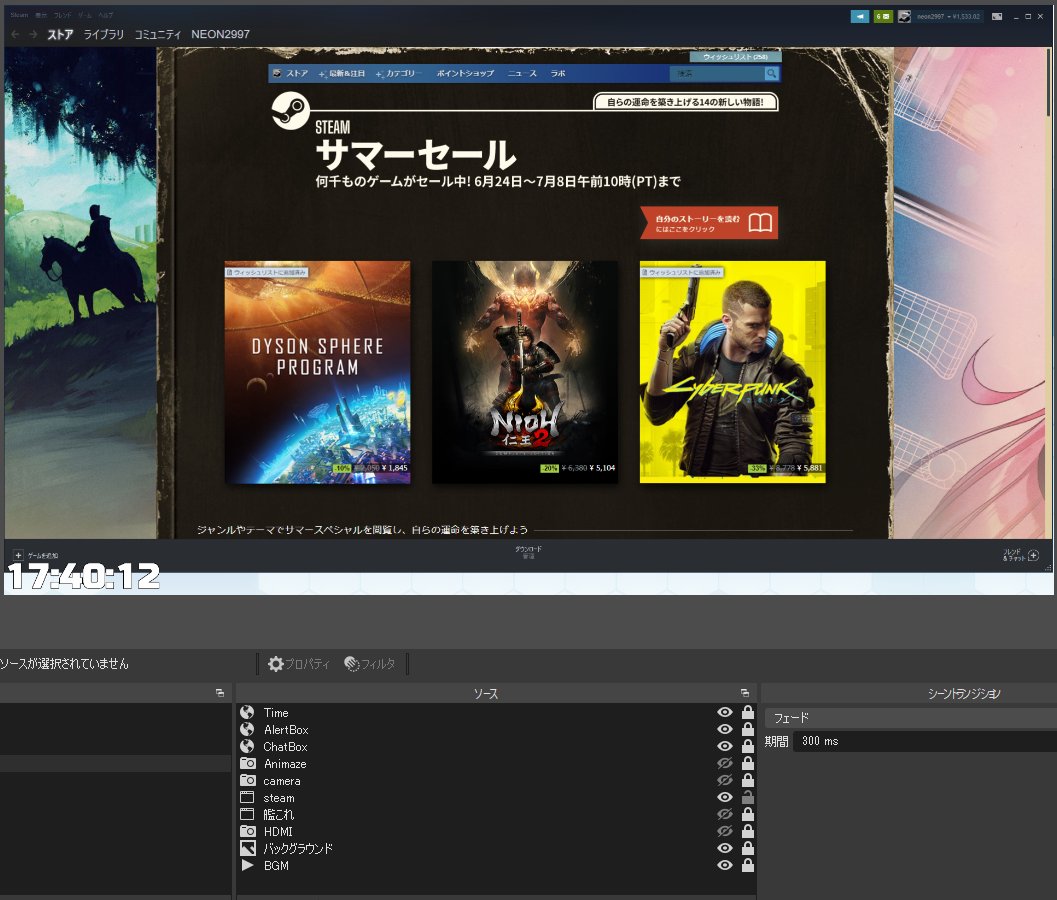Click the 14の新しい物語 banner label
1057x900 pixels.
[686, 102]
